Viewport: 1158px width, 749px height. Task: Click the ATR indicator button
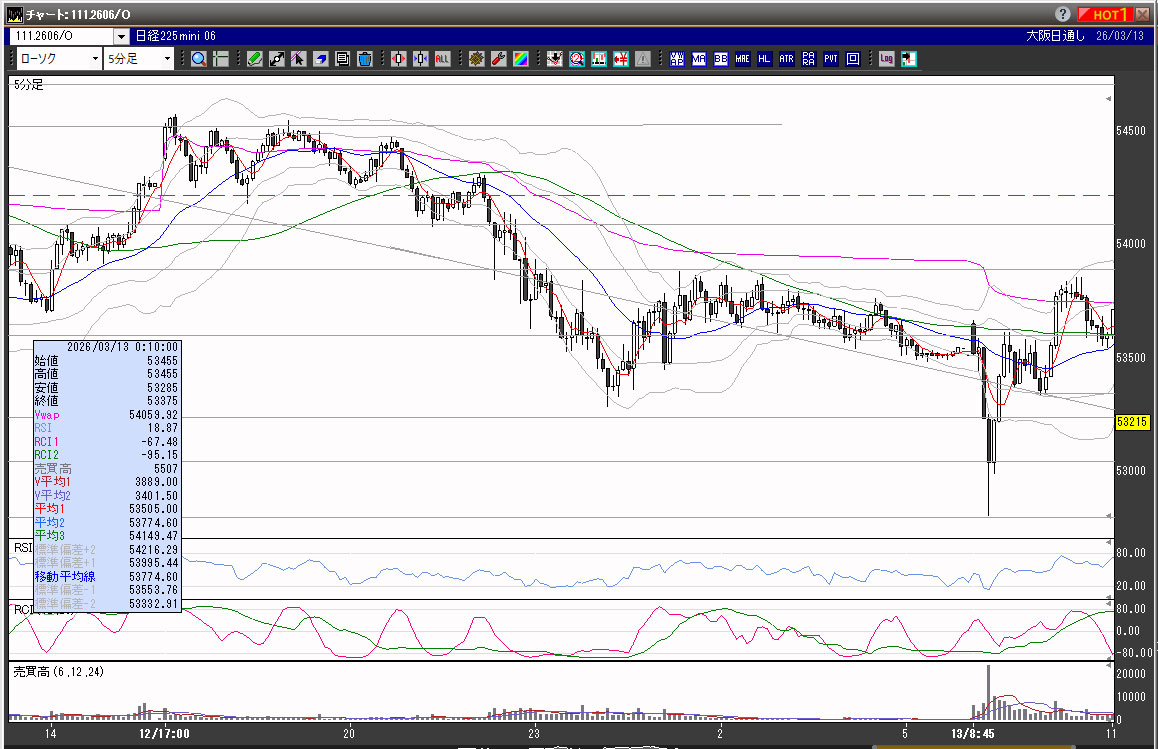coord(787,59)
